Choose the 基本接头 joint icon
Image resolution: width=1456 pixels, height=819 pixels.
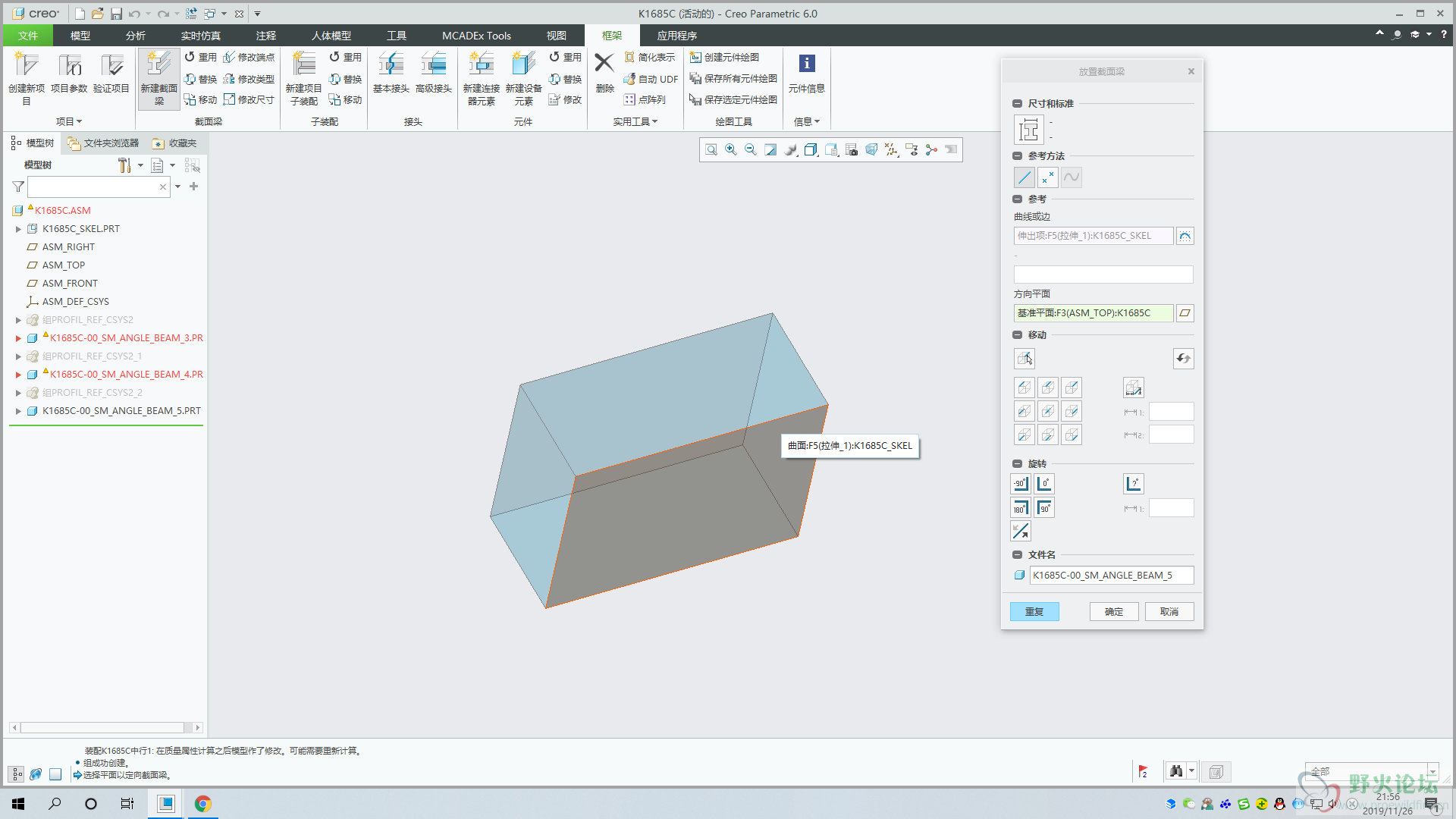pos(391,74)
